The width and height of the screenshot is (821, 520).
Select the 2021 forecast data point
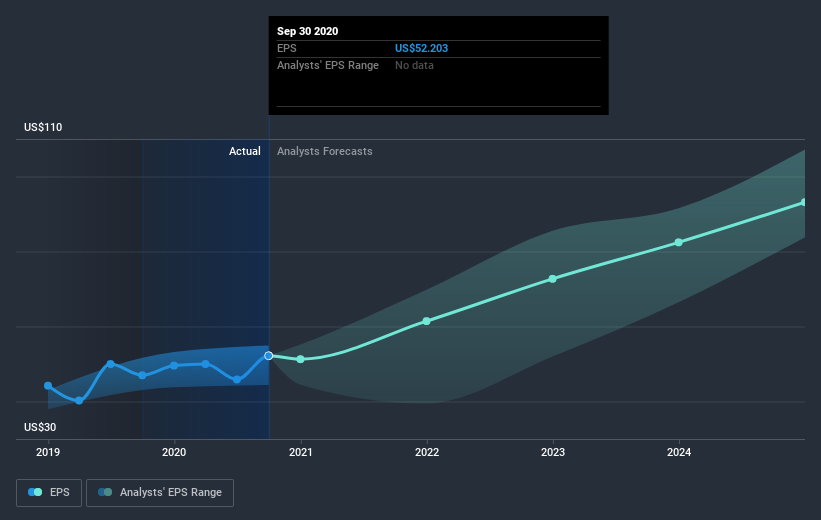[x=301, y=359]
